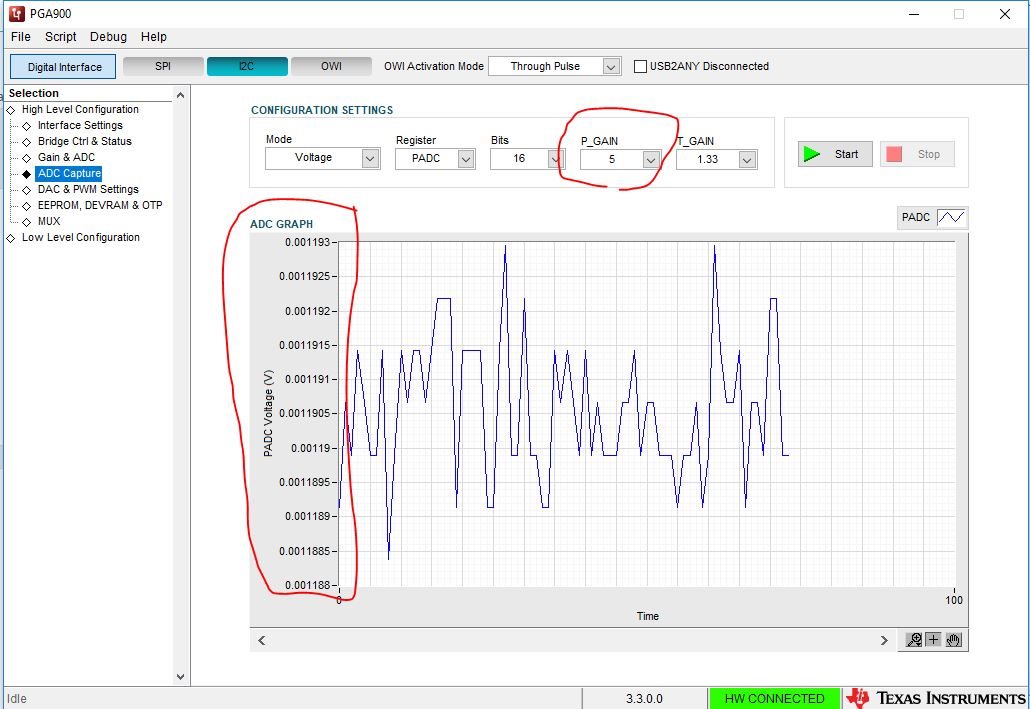Select the zoom magnifier tool below the graph
Screen dimensions: 1030x709
pyautogui.click(x=912, y=638)
